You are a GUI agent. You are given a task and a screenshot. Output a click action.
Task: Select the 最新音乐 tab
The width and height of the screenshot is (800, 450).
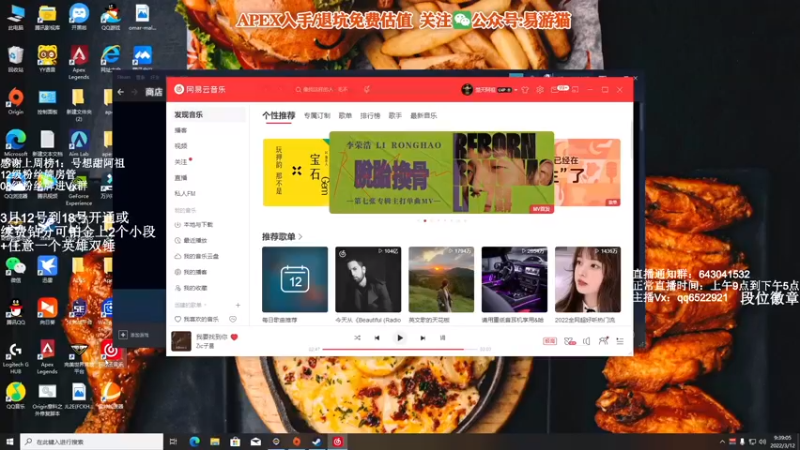[x=423, y=116]
